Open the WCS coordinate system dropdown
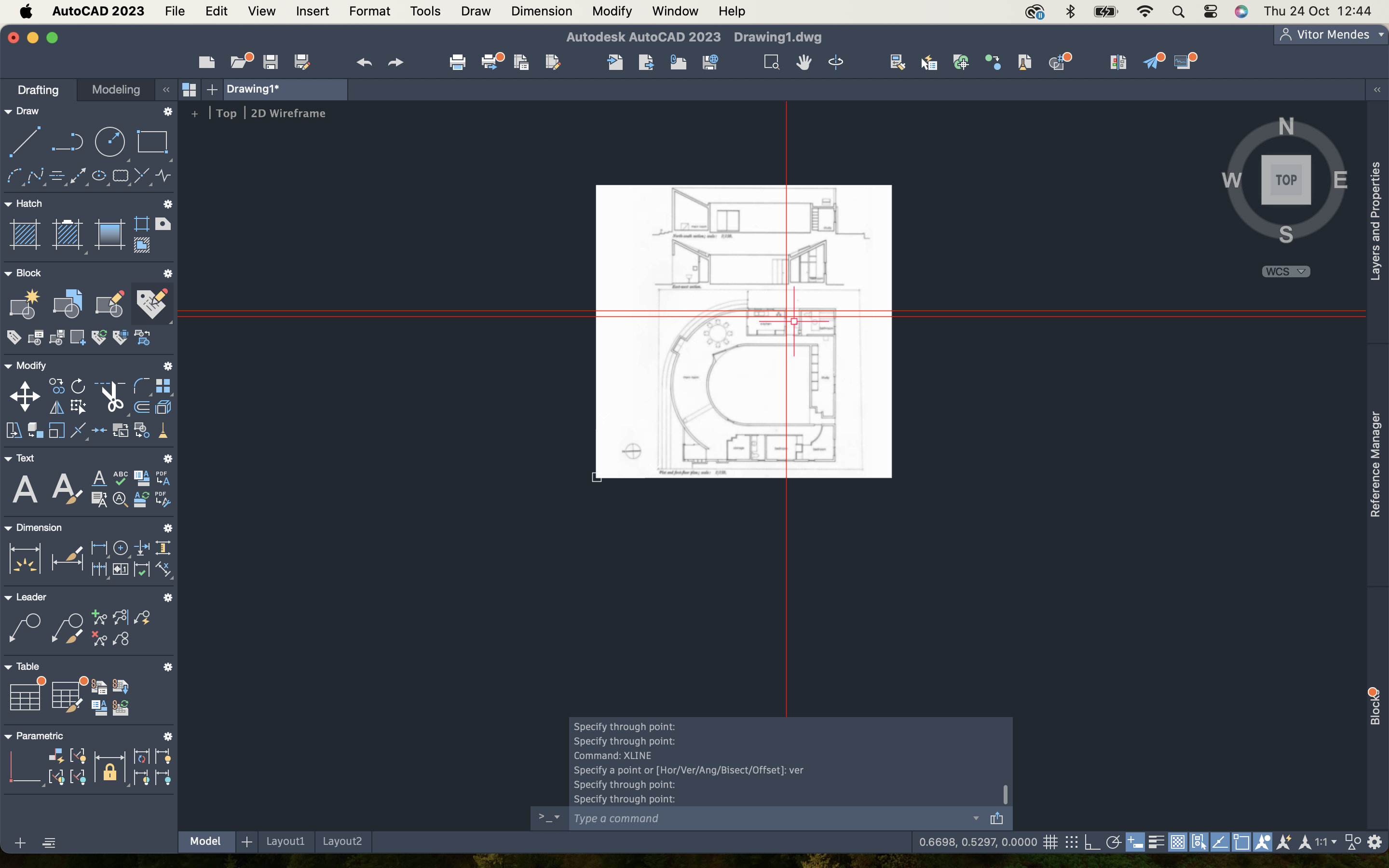Screen dimensions: 1389x868 1286,271
